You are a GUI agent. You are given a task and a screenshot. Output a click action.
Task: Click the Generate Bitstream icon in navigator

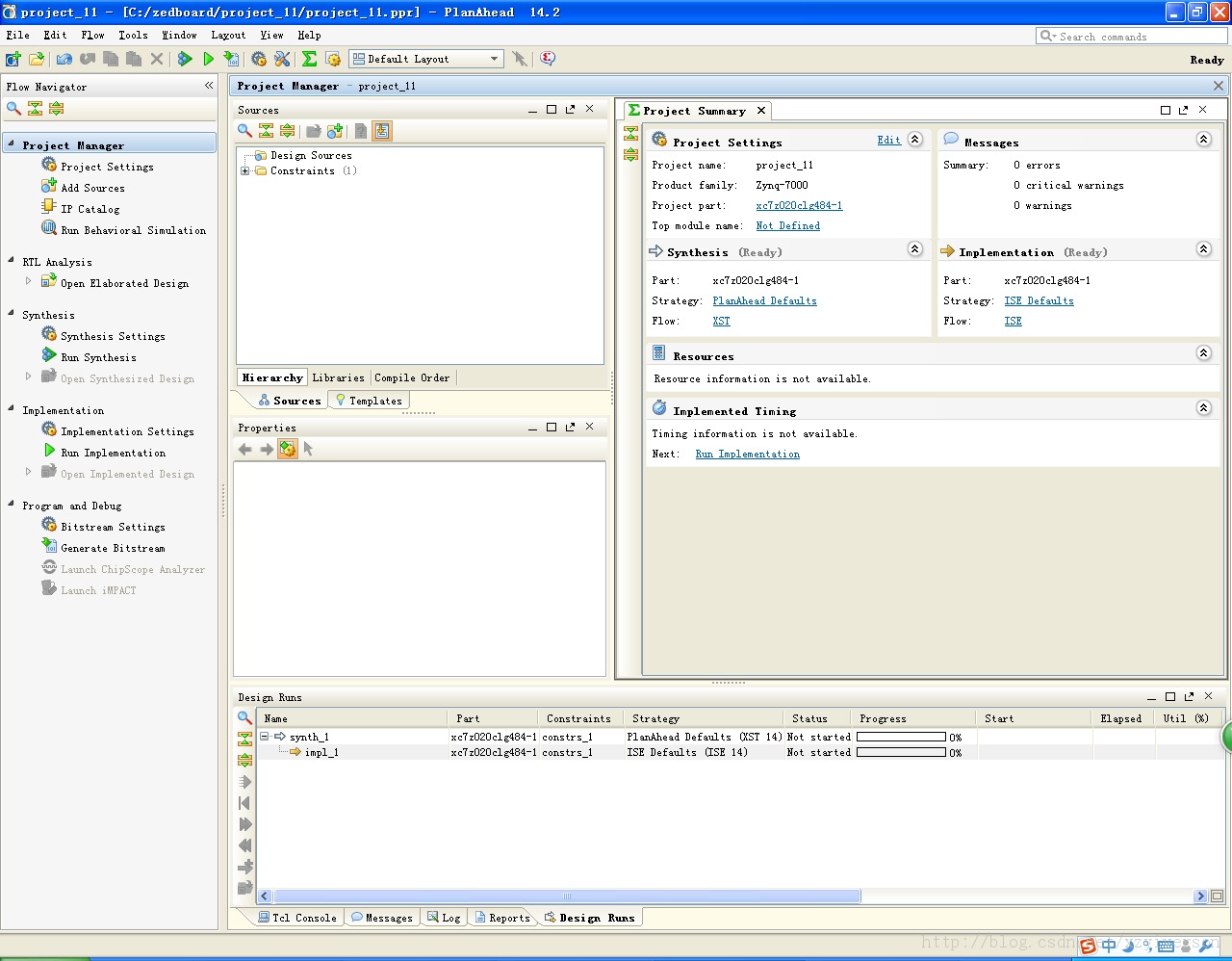pos(49,547)
